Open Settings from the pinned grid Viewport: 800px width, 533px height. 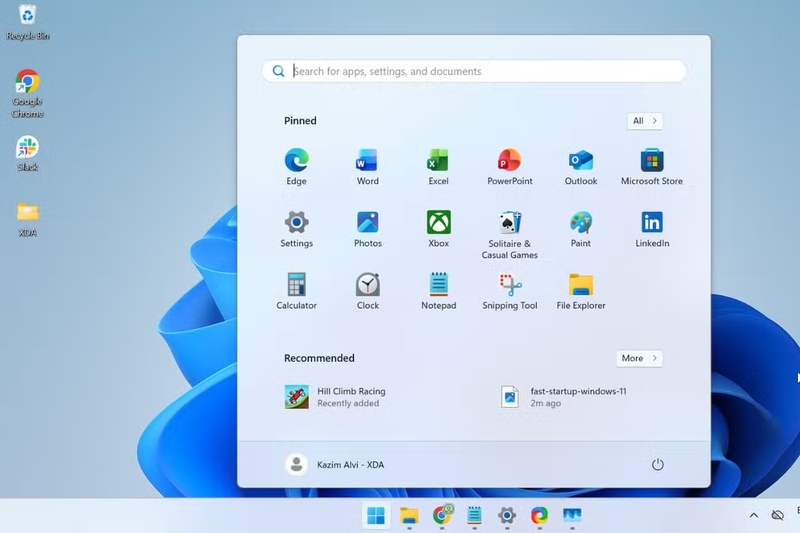click(296, 229)
